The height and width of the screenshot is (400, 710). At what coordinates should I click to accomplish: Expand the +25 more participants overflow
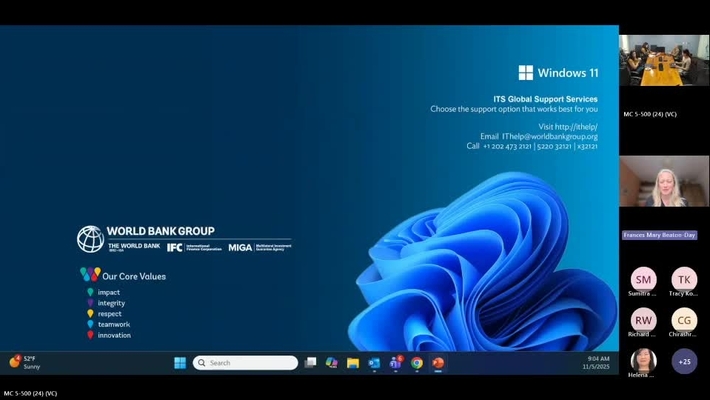tap(684, 361)
